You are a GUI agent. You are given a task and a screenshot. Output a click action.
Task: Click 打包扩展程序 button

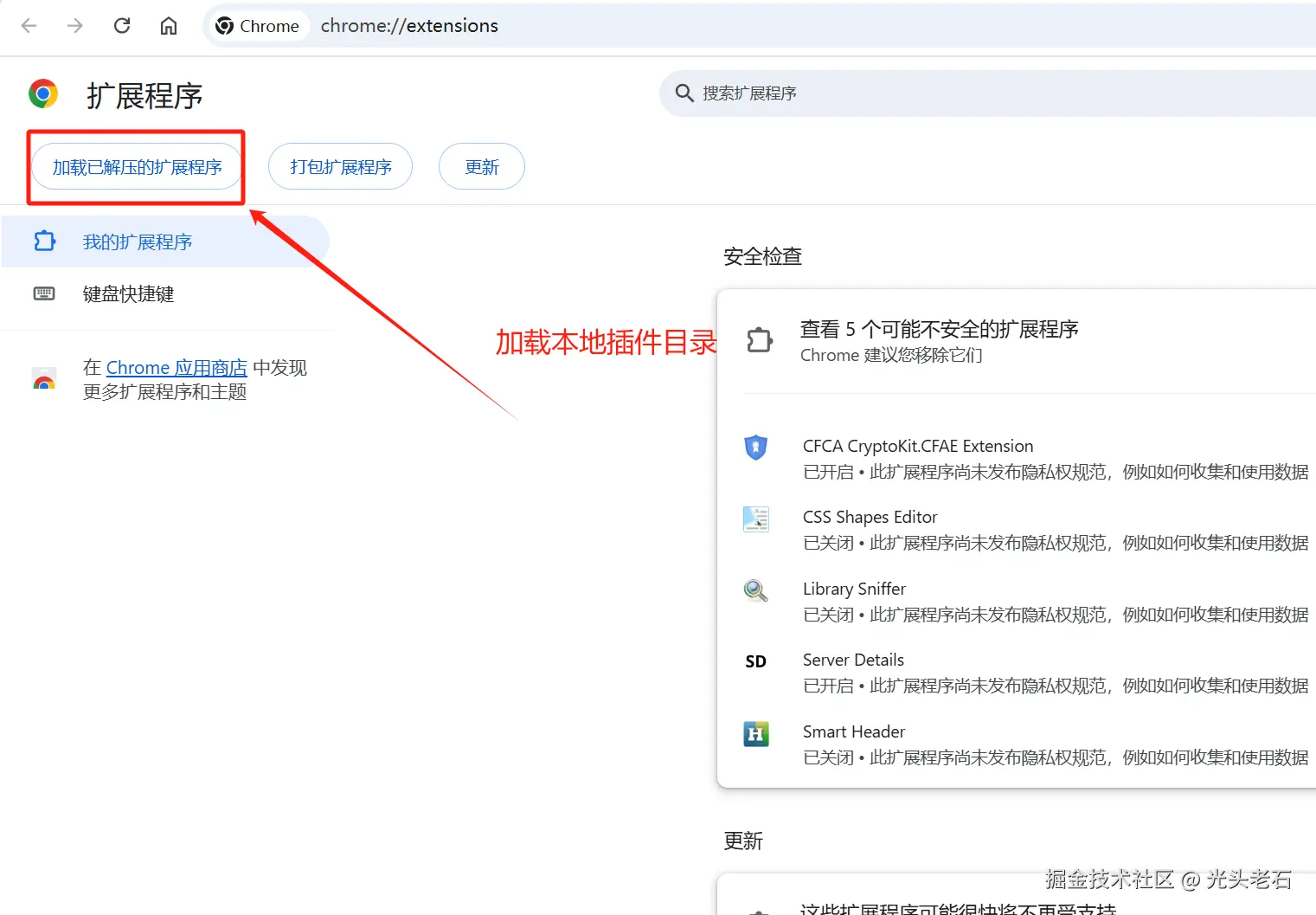(340, 166)
